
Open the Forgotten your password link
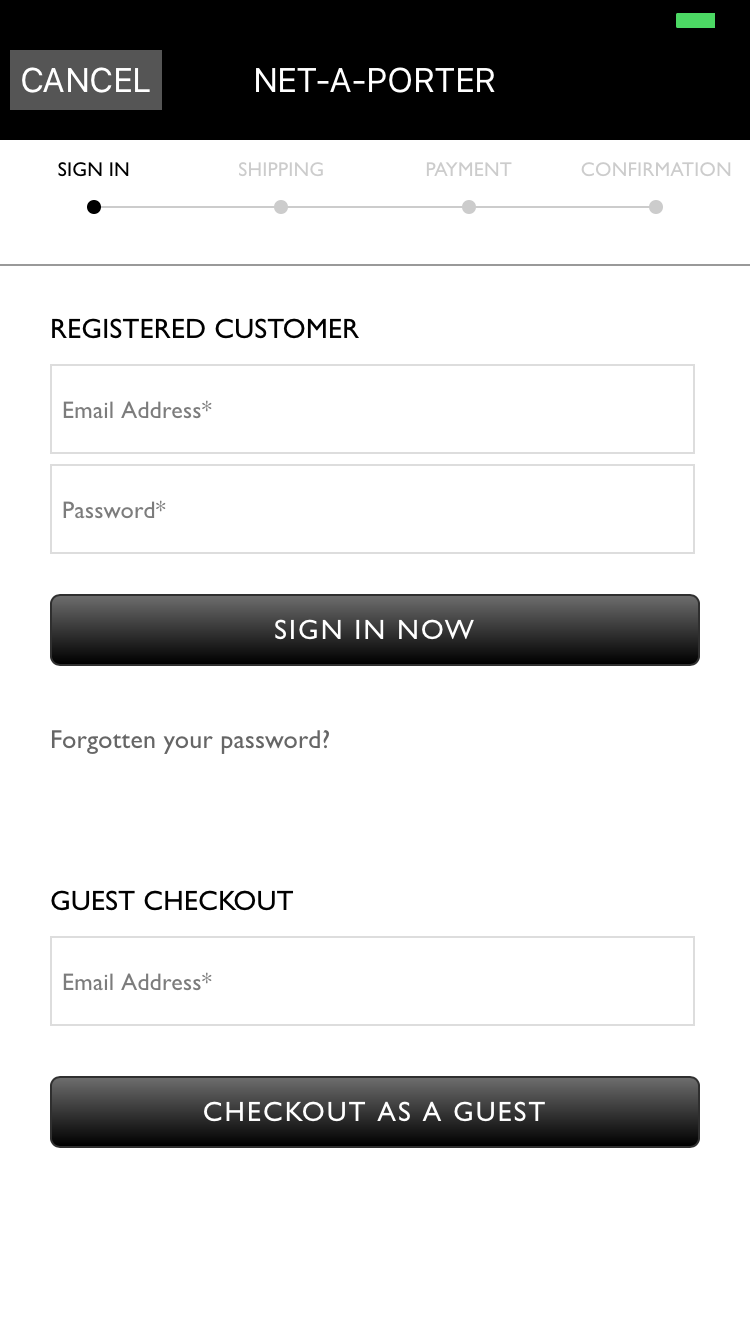click(190, 740)
